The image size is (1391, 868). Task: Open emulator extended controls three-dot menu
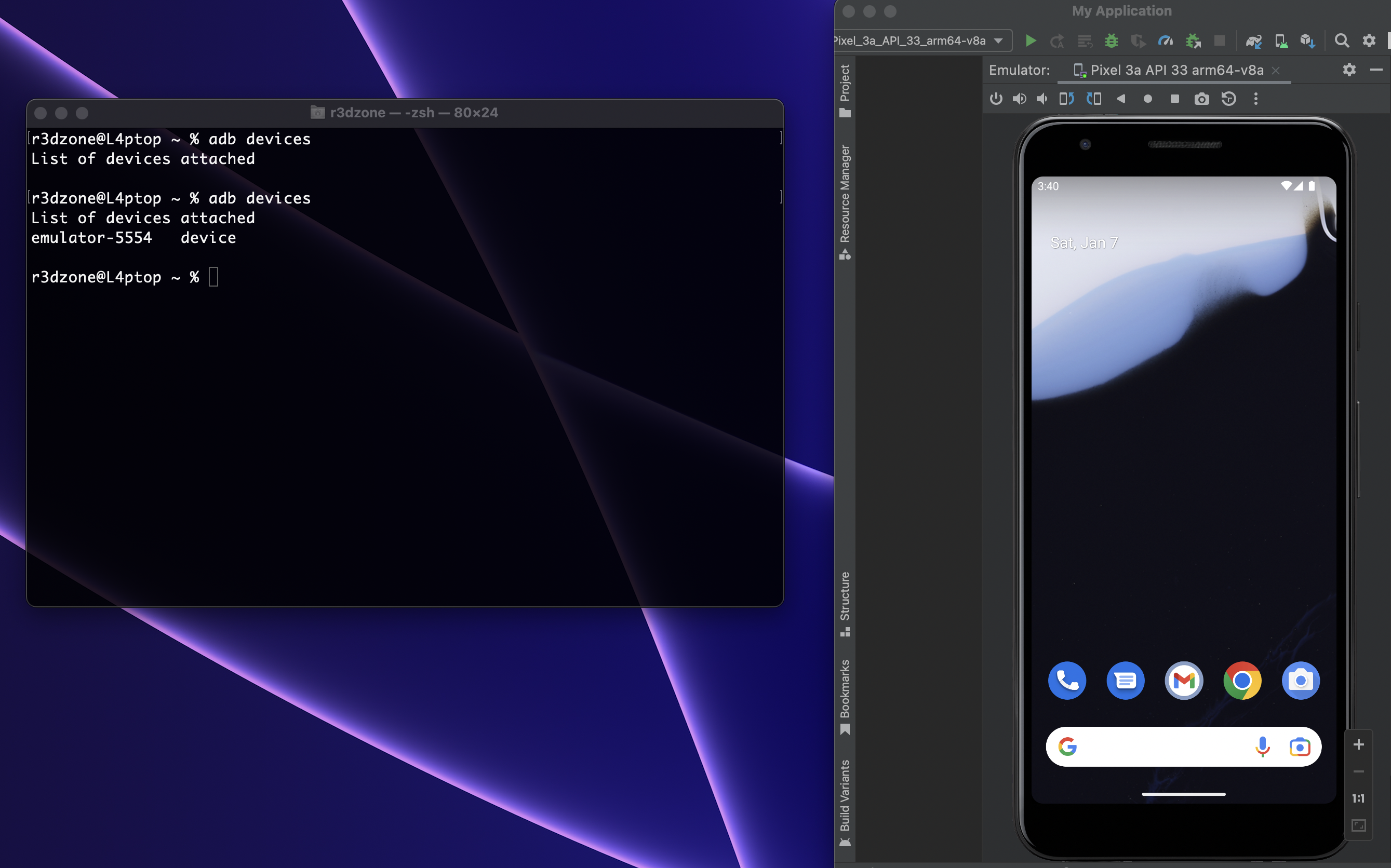click(x=1256, y=99)
